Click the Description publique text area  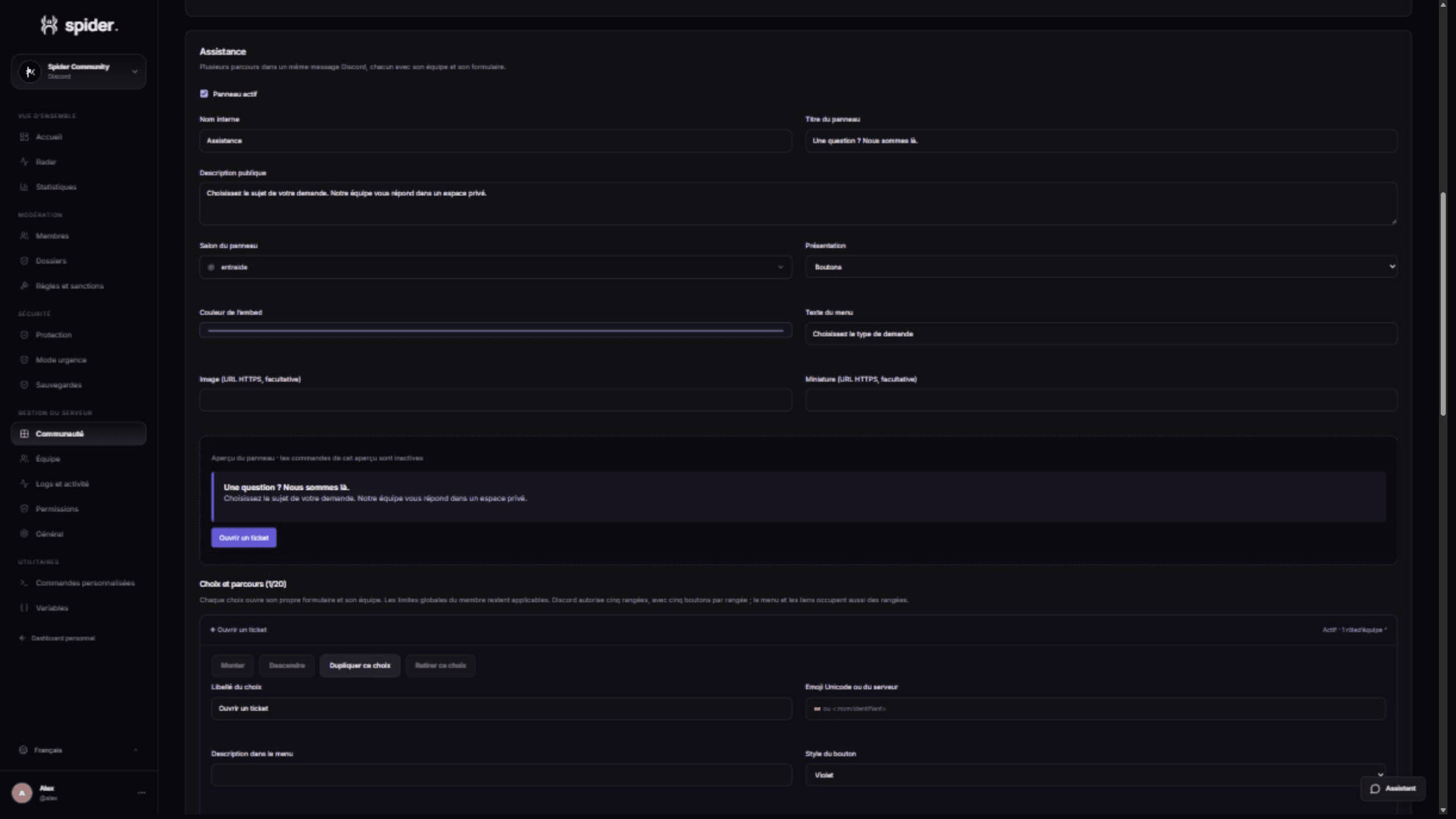[799, 203]
